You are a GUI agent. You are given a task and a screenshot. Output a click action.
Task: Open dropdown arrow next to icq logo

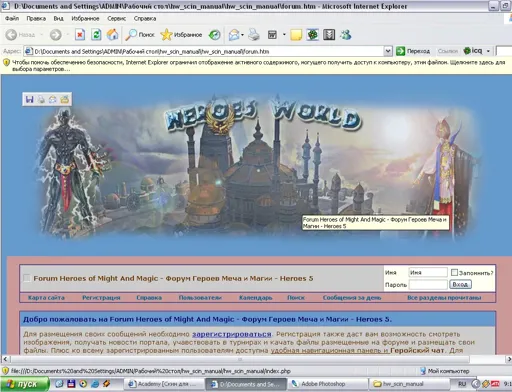coord(488,51)
